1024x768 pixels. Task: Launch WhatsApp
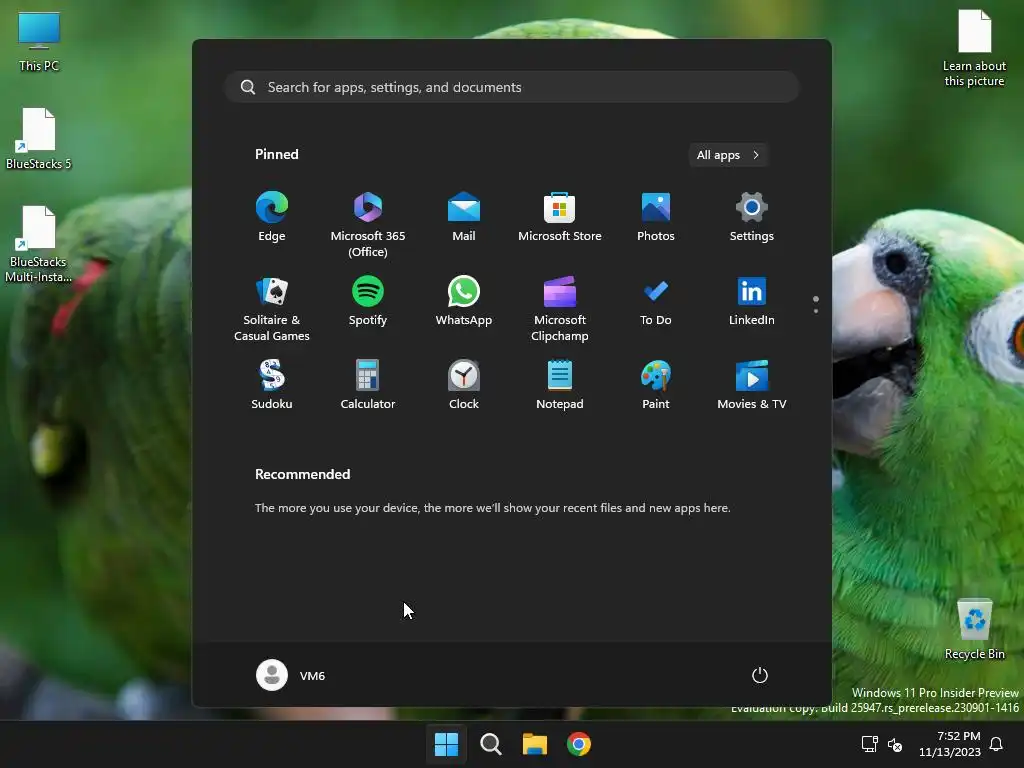pos(464,301)
